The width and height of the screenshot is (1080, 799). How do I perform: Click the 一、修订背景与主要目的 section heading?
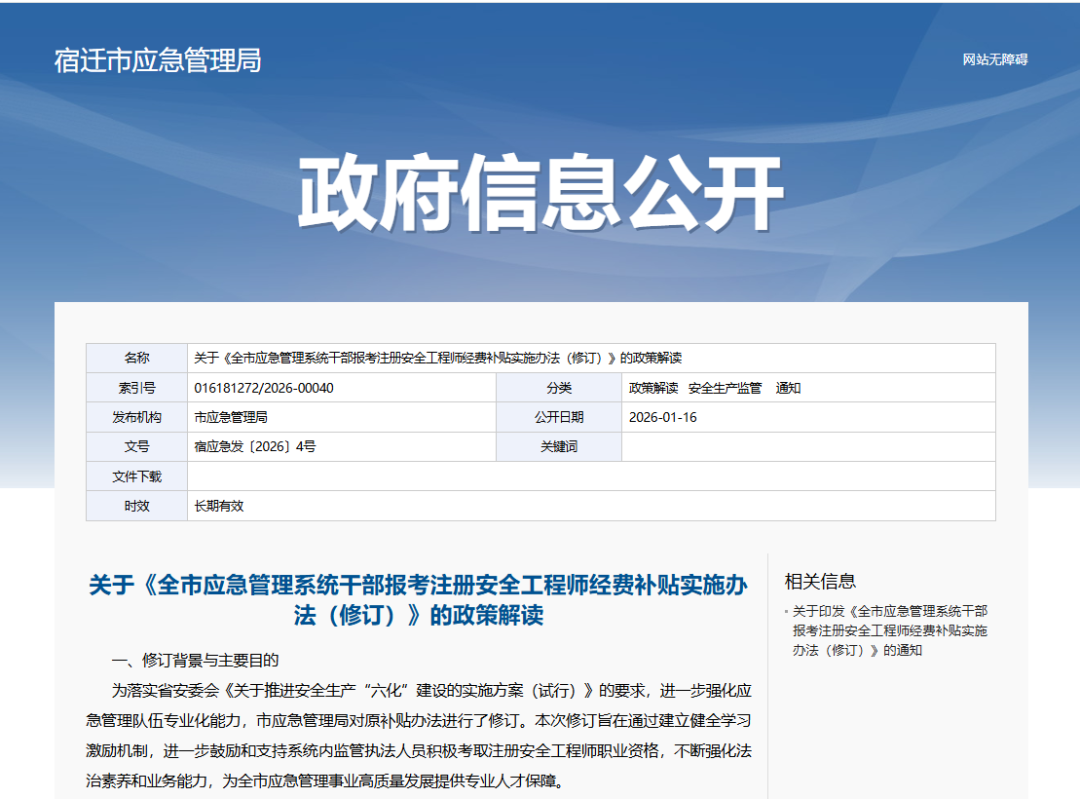195,660
